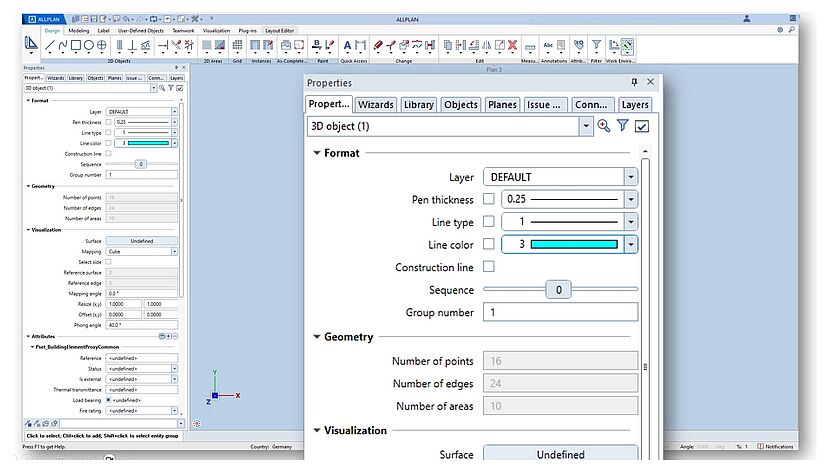Collapse the Geometry section in enlarged panel
830x466 pixels.
[x=317, y=337]
